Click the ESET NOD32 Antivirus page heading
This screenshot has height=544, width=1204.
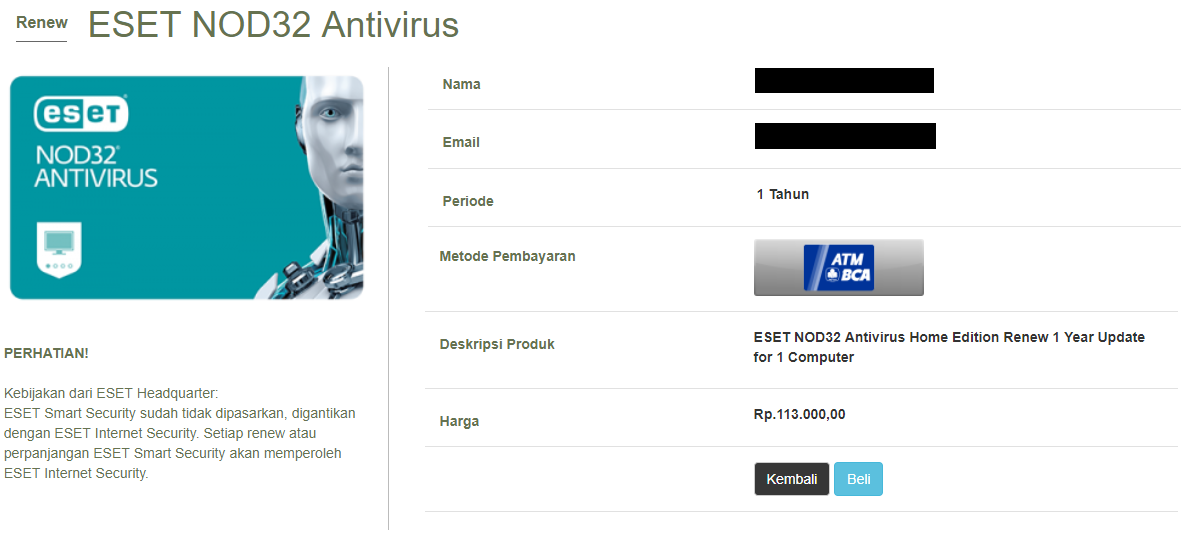pos(273,24)
